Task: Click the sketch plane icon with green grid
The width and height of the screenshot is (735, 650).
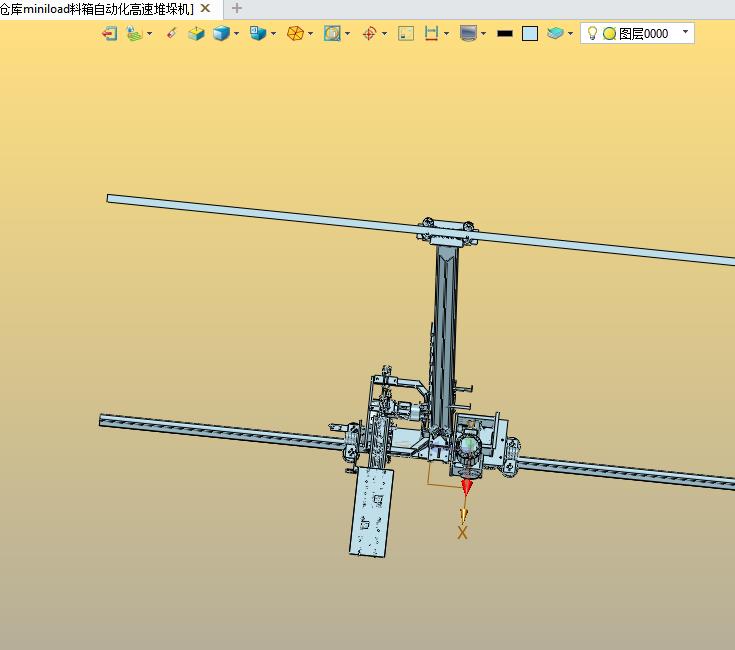Action: click(x=134, y=34)
